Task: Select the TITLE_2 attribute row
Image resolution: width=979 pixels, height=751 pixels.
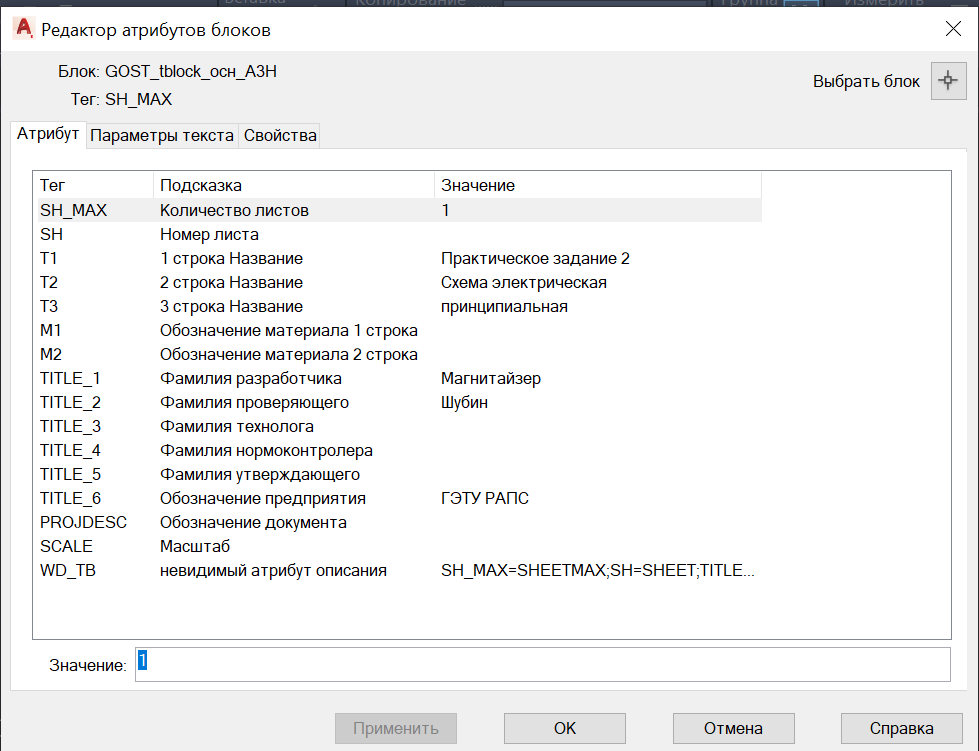Action: (400, 403)
